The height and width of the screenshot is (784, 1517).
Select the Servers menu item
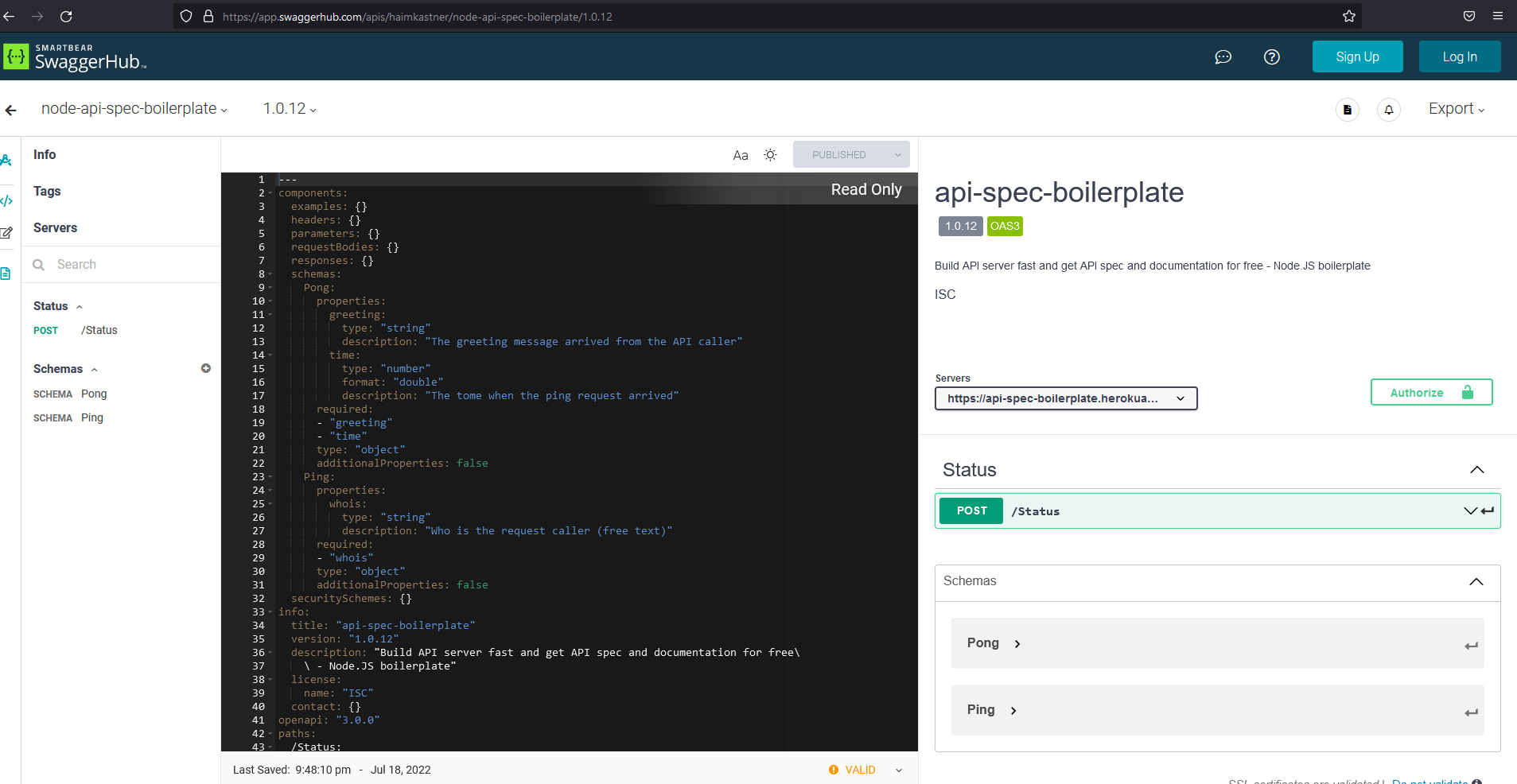55,227
